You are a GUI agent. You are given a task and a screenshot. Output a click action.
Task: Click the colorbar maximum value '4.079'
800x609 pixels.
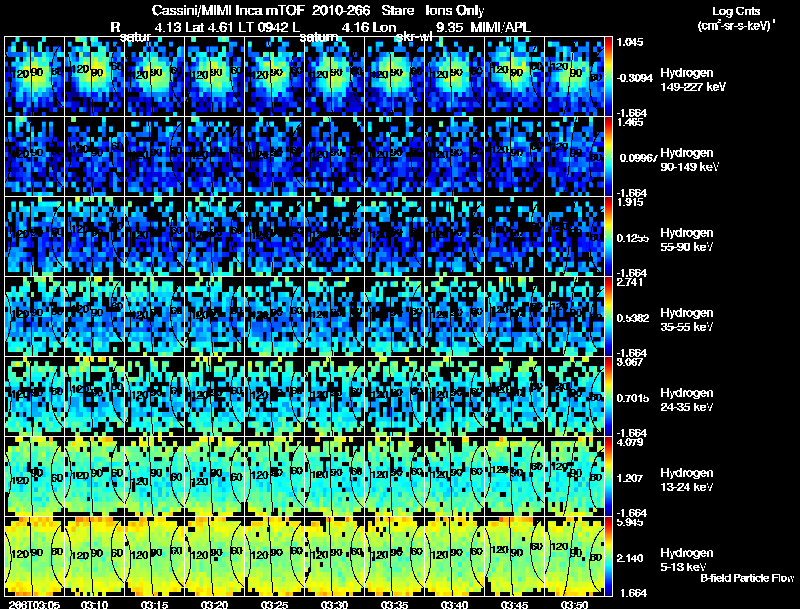[631, 443]
